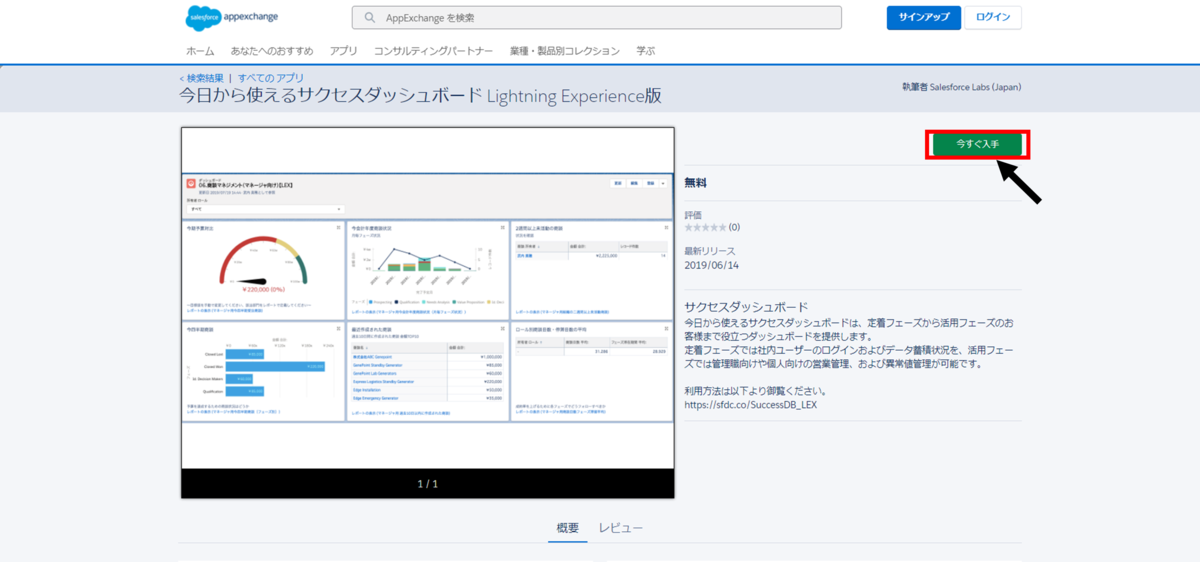Follow the すべてのアプリ breadcrumb link
Image resolution: width=1200 pixels, height=562 pixels.
[271, 78]
